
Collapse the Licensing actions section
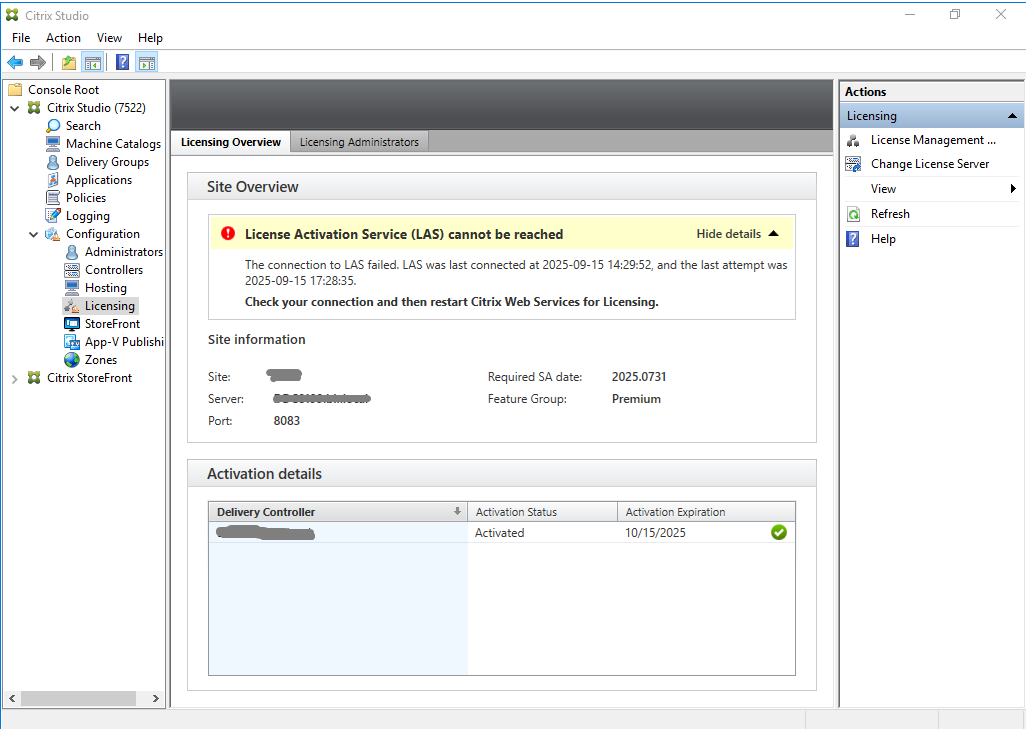1012,116
